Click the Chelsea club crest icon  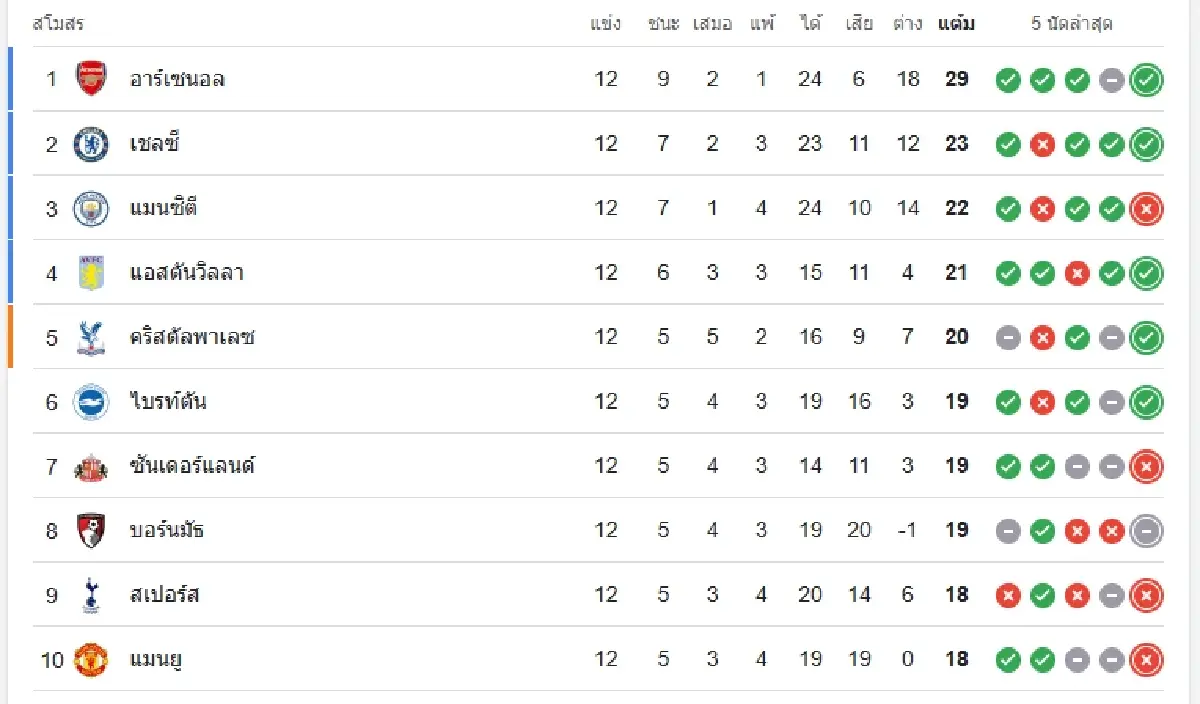click(91, 144)
